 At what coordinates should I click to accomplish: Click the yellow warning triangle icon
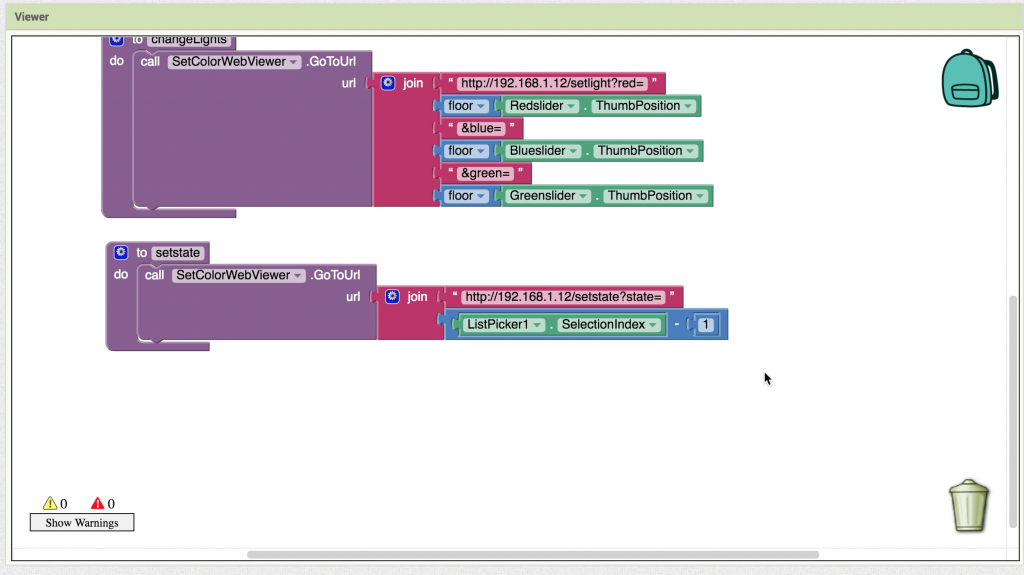[49, 504]
